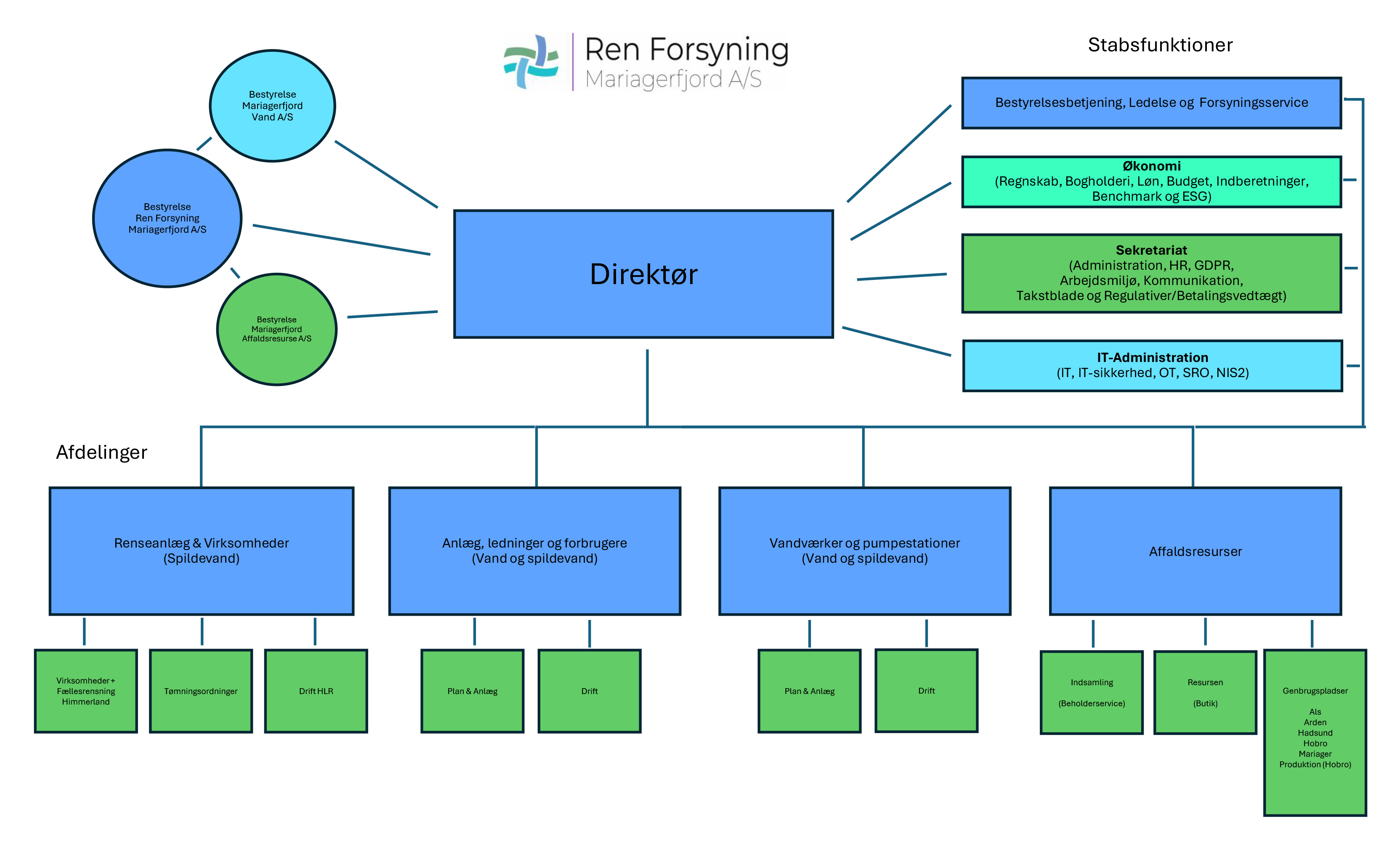1400x859 pixels.
Task: Select Bestyrelsesbetjening, Ledelse og Forsyningsservice box
Action: [x=1151, y=103]
